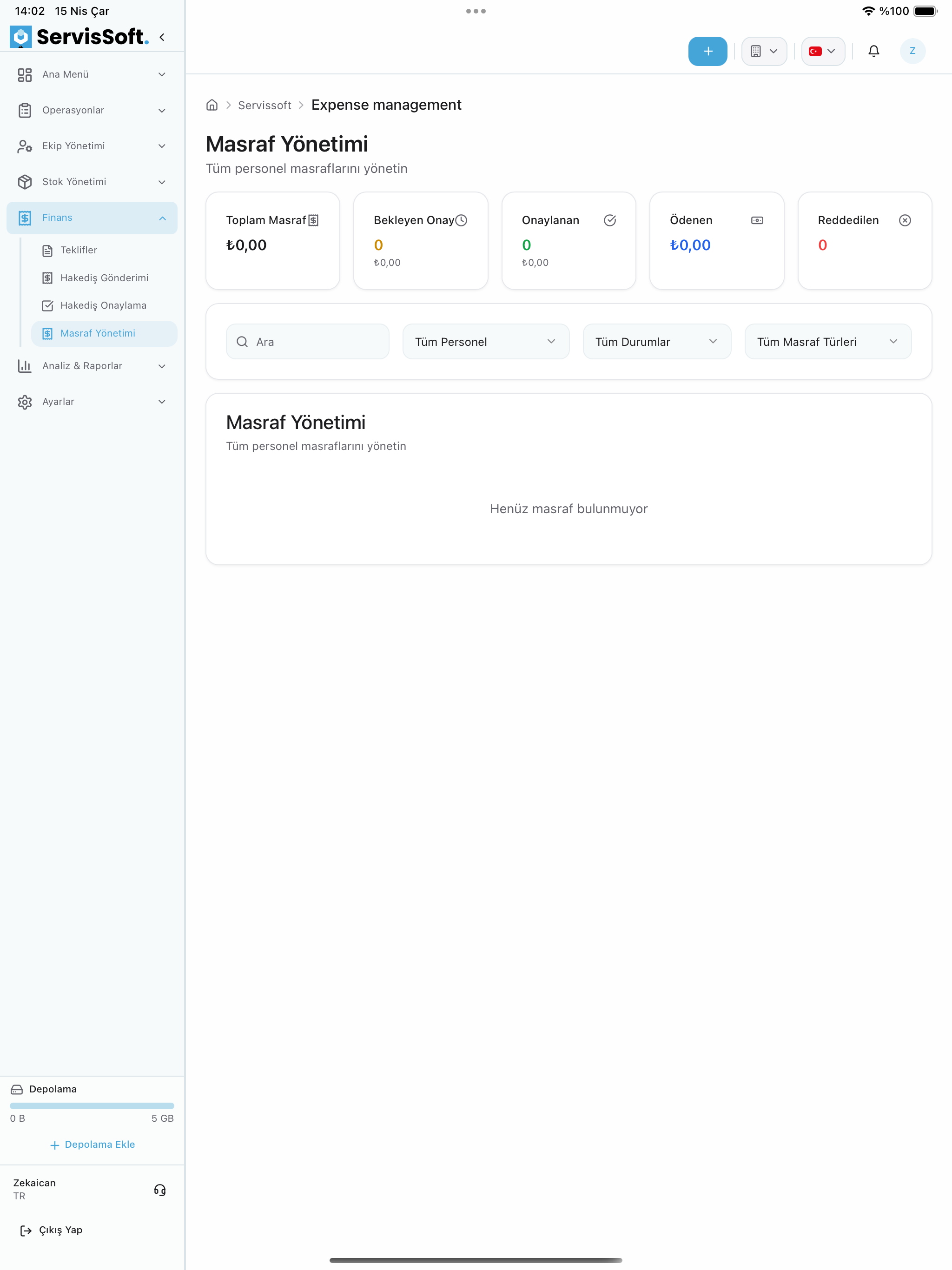Tap the battery status indicator
Screen dimensions: 952x1270
(925, 11)
